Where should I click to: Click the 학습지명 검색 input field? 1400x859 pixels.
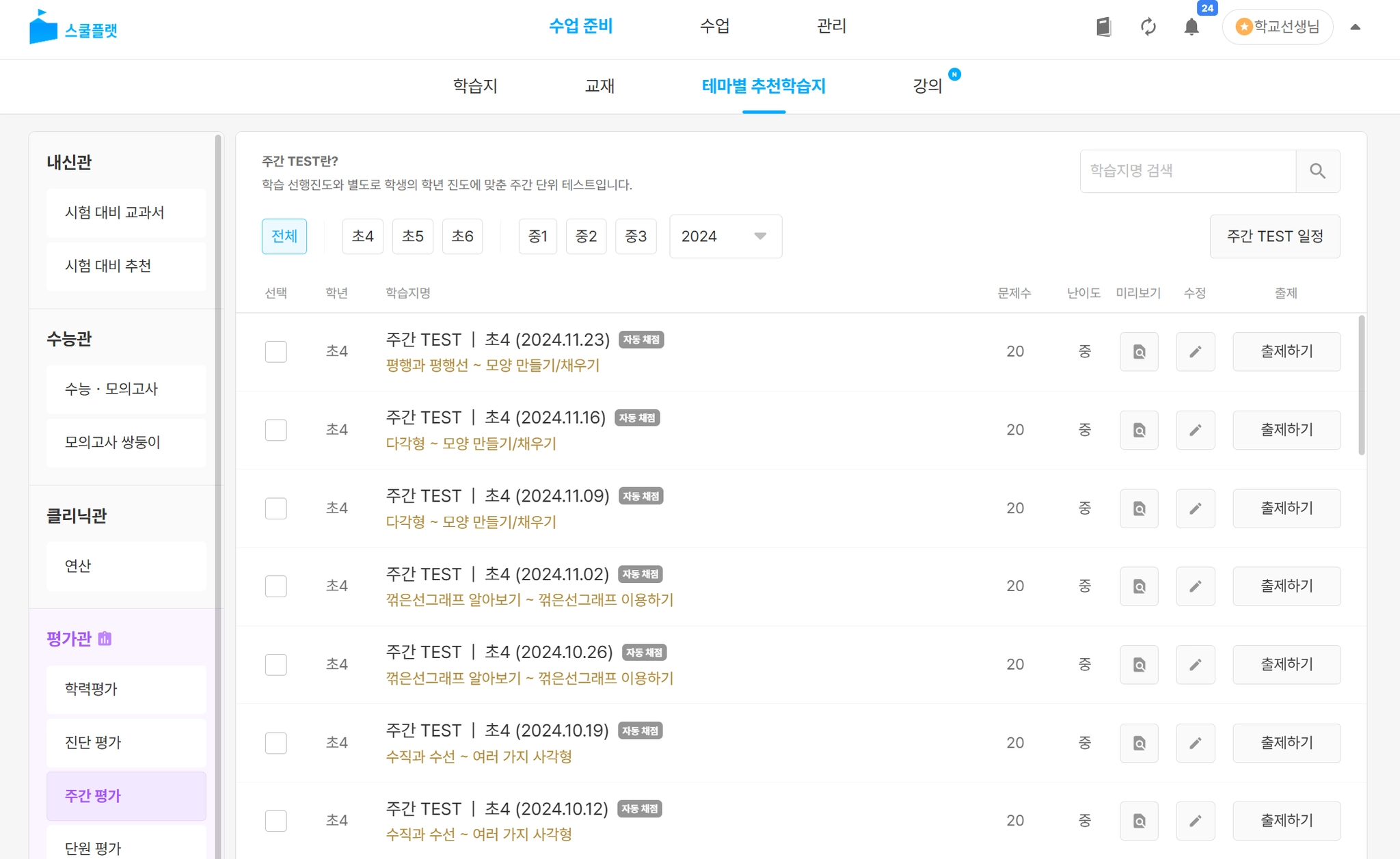pyautogui.click(x=1187, y=171)
